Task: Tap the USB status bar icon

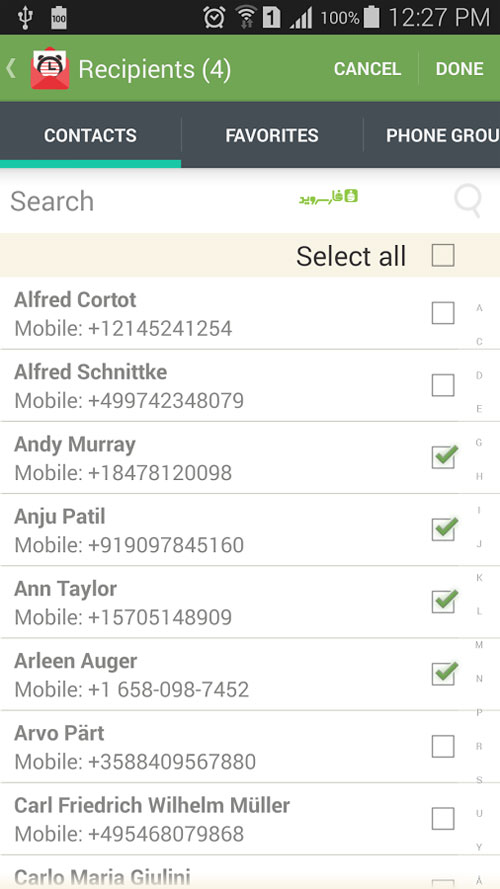Action: (24, 18)
